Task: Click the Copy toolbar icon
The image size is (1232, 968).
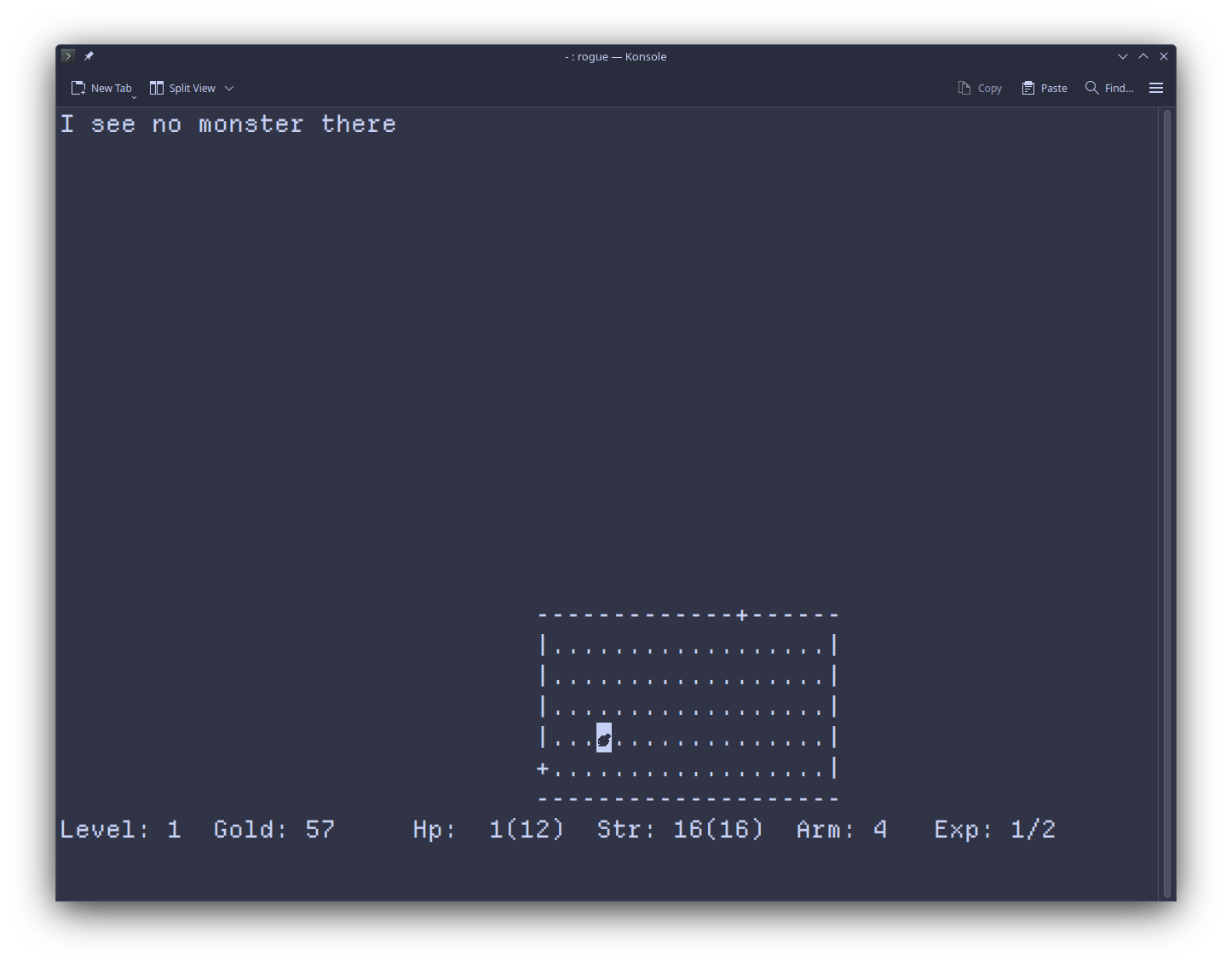Action: (x=979, y=88)
